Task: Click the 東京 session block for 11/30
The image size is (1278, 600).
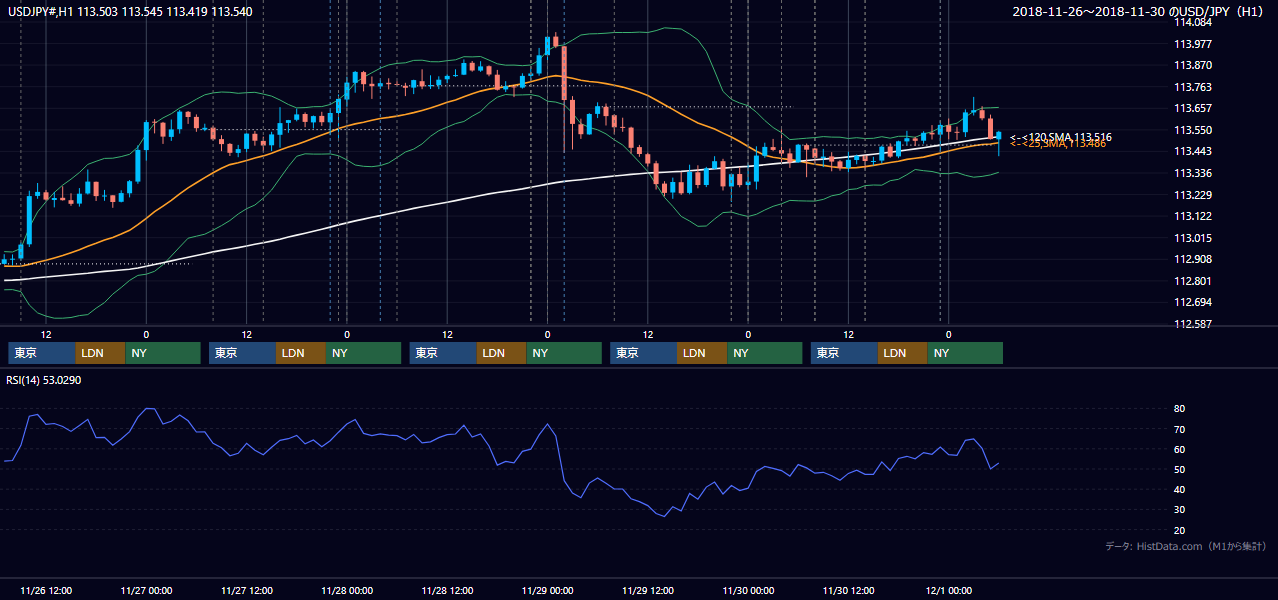Action: 845,353
